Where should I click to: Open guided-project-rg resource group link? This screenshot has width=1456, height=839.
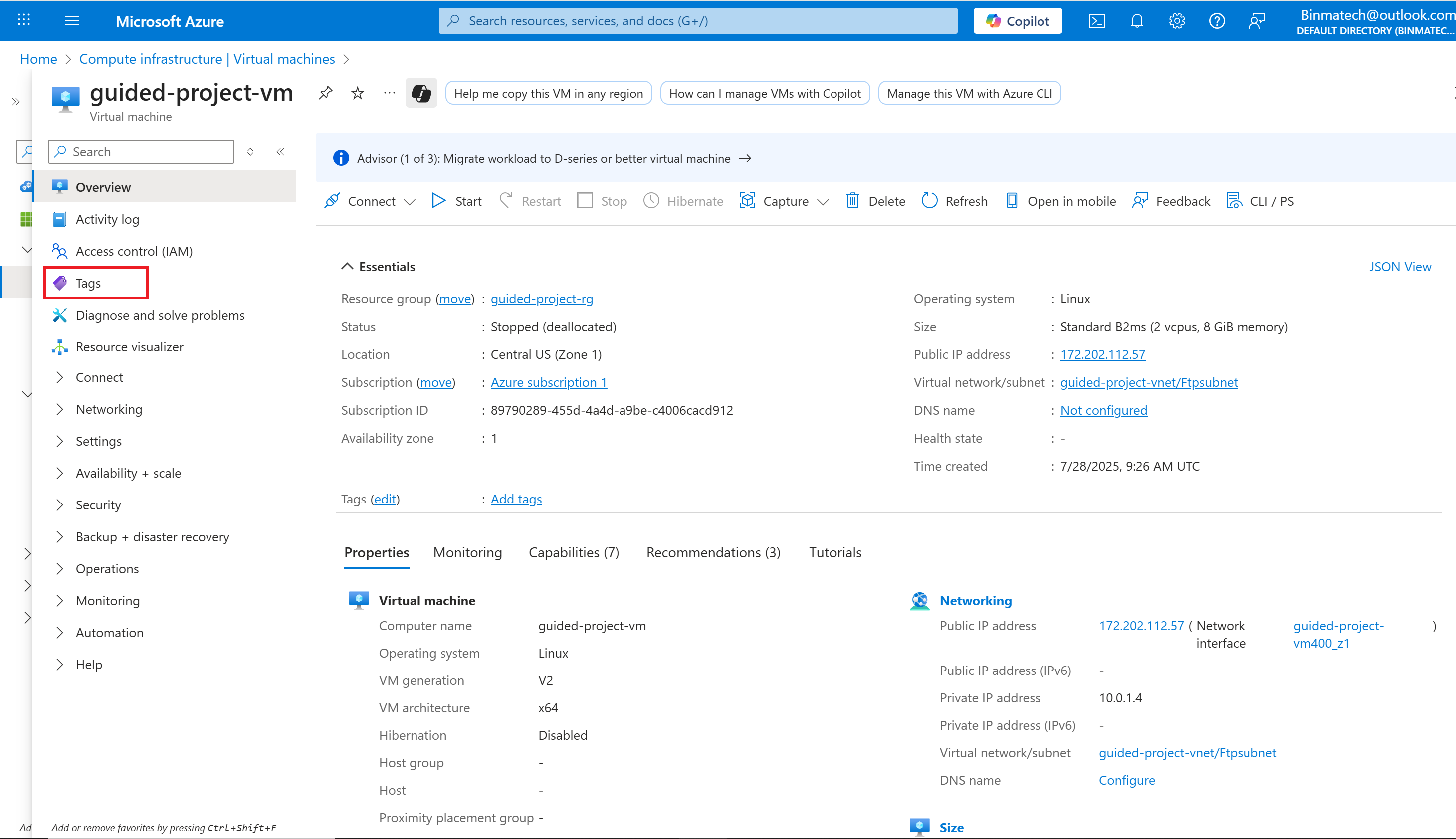tap(541, 299)
